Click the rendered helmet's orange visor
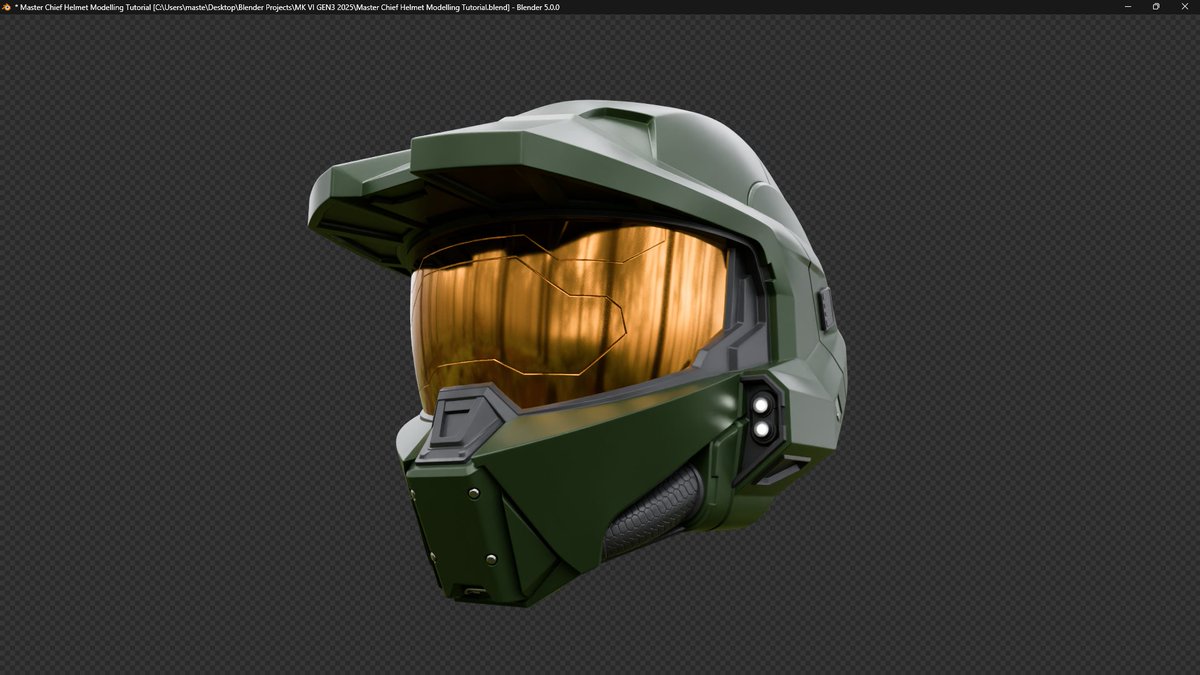 tap(570, 315)
